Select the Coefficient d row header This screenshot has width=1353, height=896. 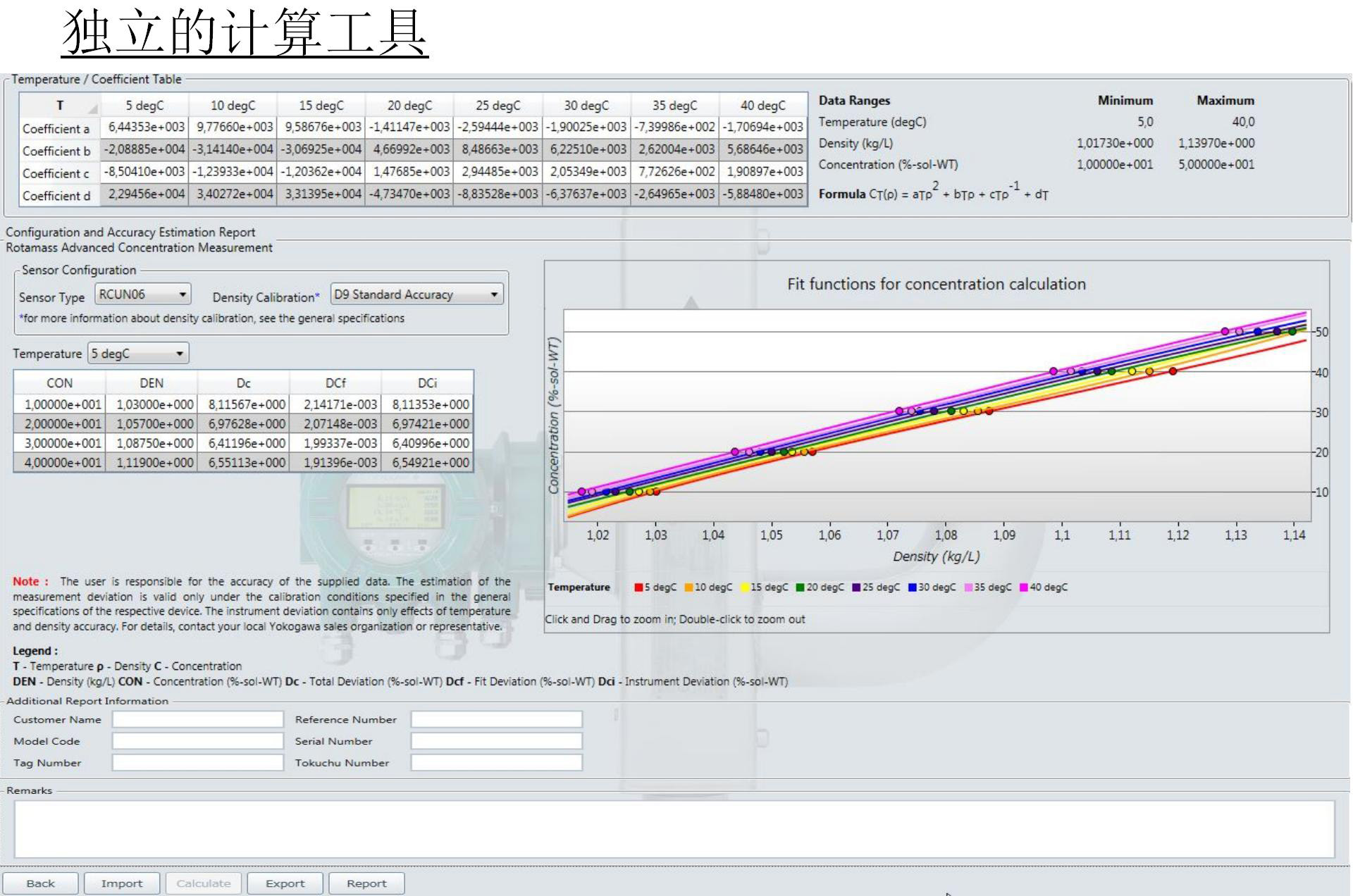point(60,196)
